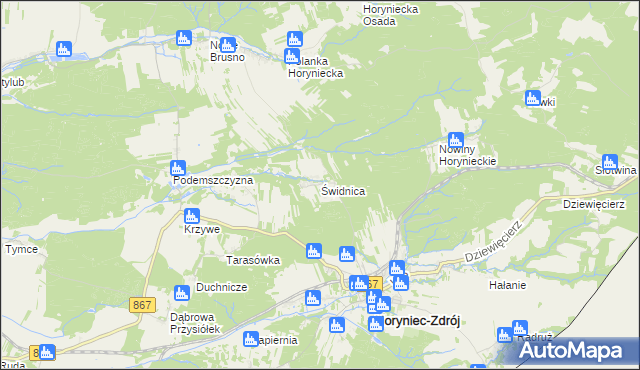Viewport: 640px width, 370px height.
Task: Click the bold Horyniec-Zdrój town label
Action: click(421, 321)
